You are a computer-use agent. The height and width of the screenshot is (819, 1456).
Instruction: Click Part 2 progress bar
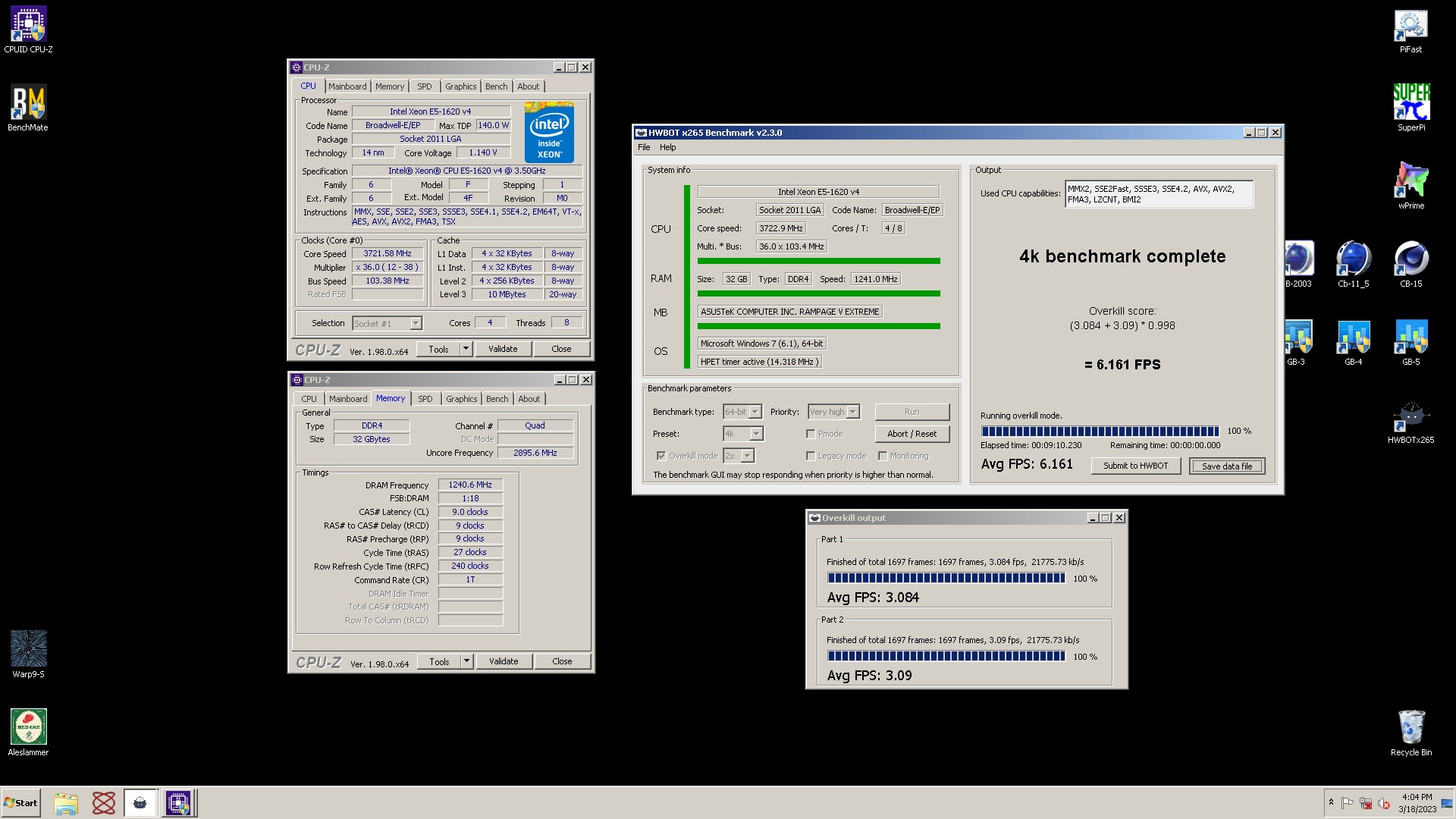946,656
